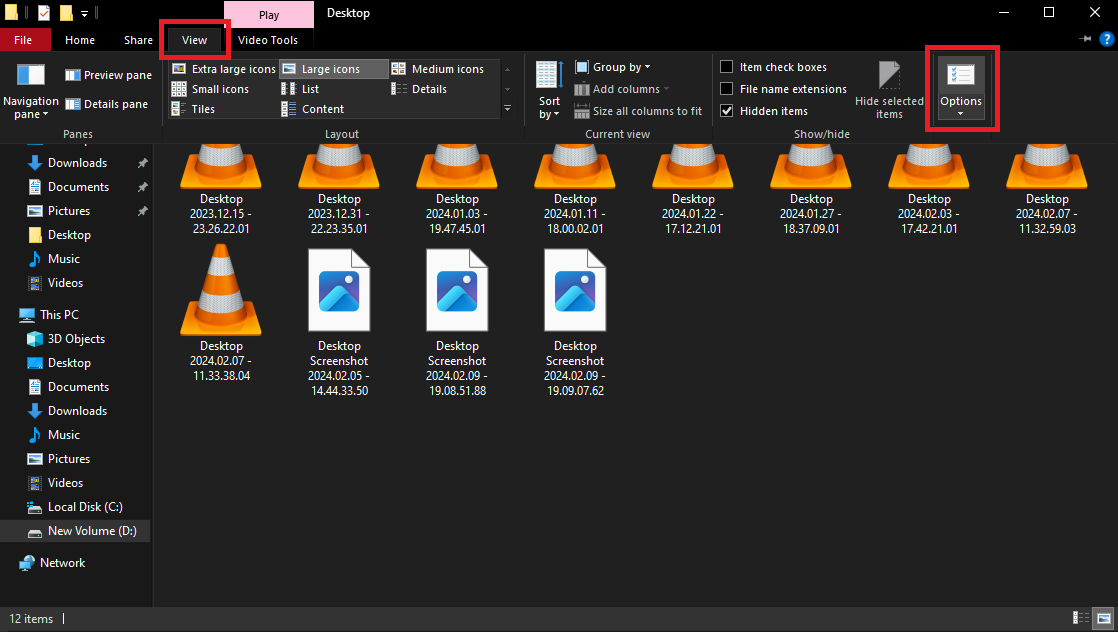Select Desktop Screenshot 2024.02.05 - 14.44.33.50
The height and width of the screenshot is (632, 1118).
tap(339, 321)
